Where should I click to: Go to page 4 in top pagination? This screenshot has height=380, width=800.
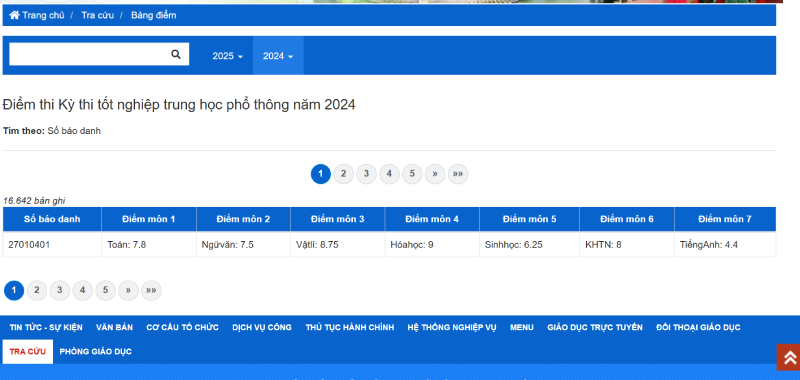pyautogui.click(x=389, y=174)
